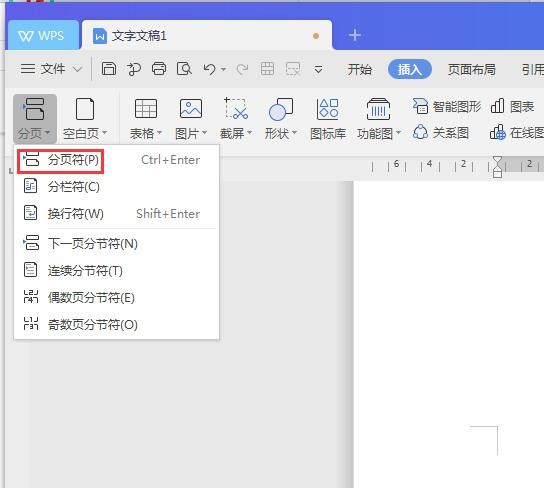The image size is (544, 488).
Task: Insert a 图表 chart
Action: coord(512,106)
